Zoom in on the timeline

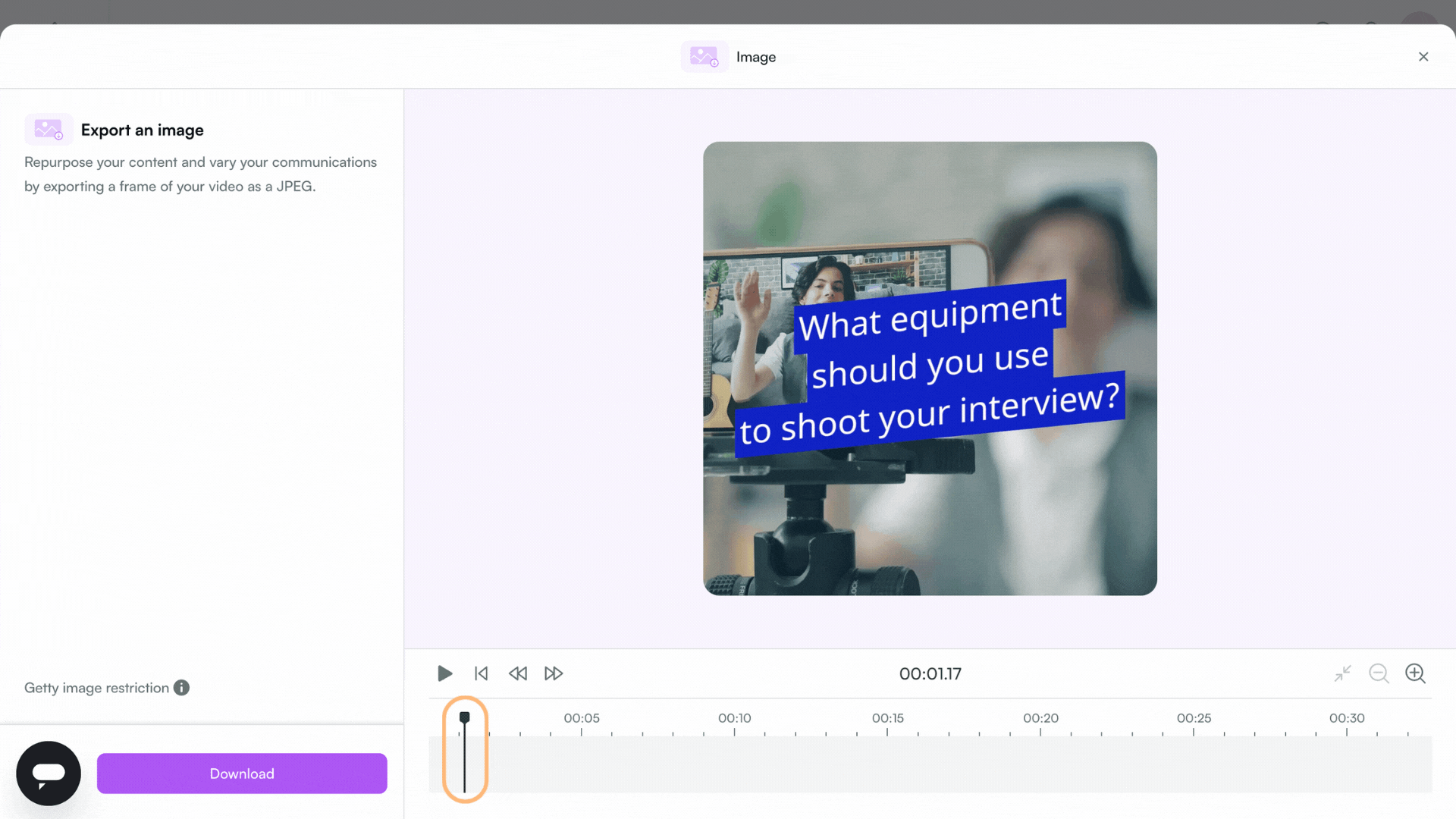pyautogui.click(x=1415, y=673)
